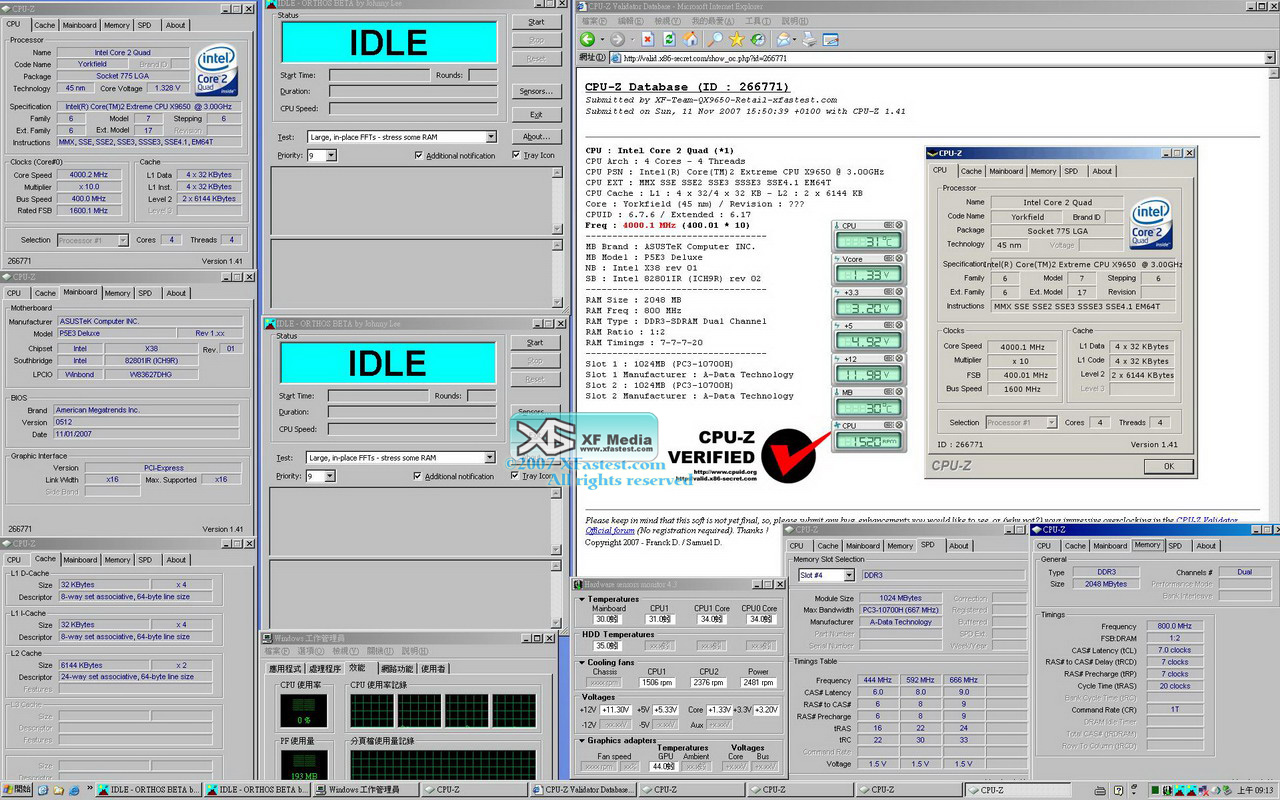
Task: Collapse the Temperatures section in hardware monitor
Action: click(583, 600)
